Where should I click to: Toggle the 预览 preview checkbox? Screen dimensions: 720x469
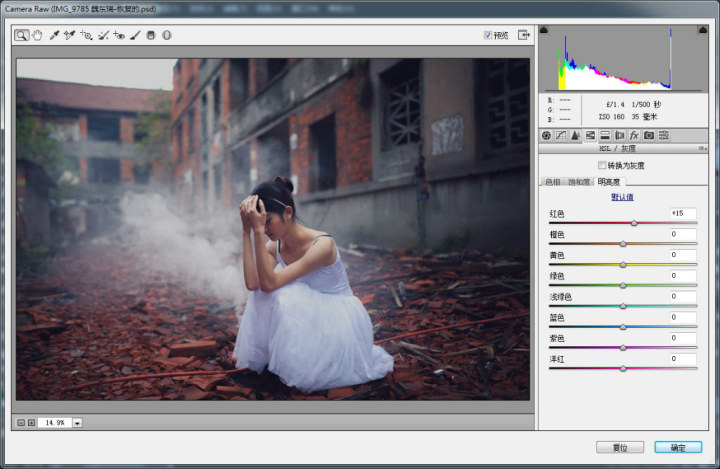click(x=488, y=35)
